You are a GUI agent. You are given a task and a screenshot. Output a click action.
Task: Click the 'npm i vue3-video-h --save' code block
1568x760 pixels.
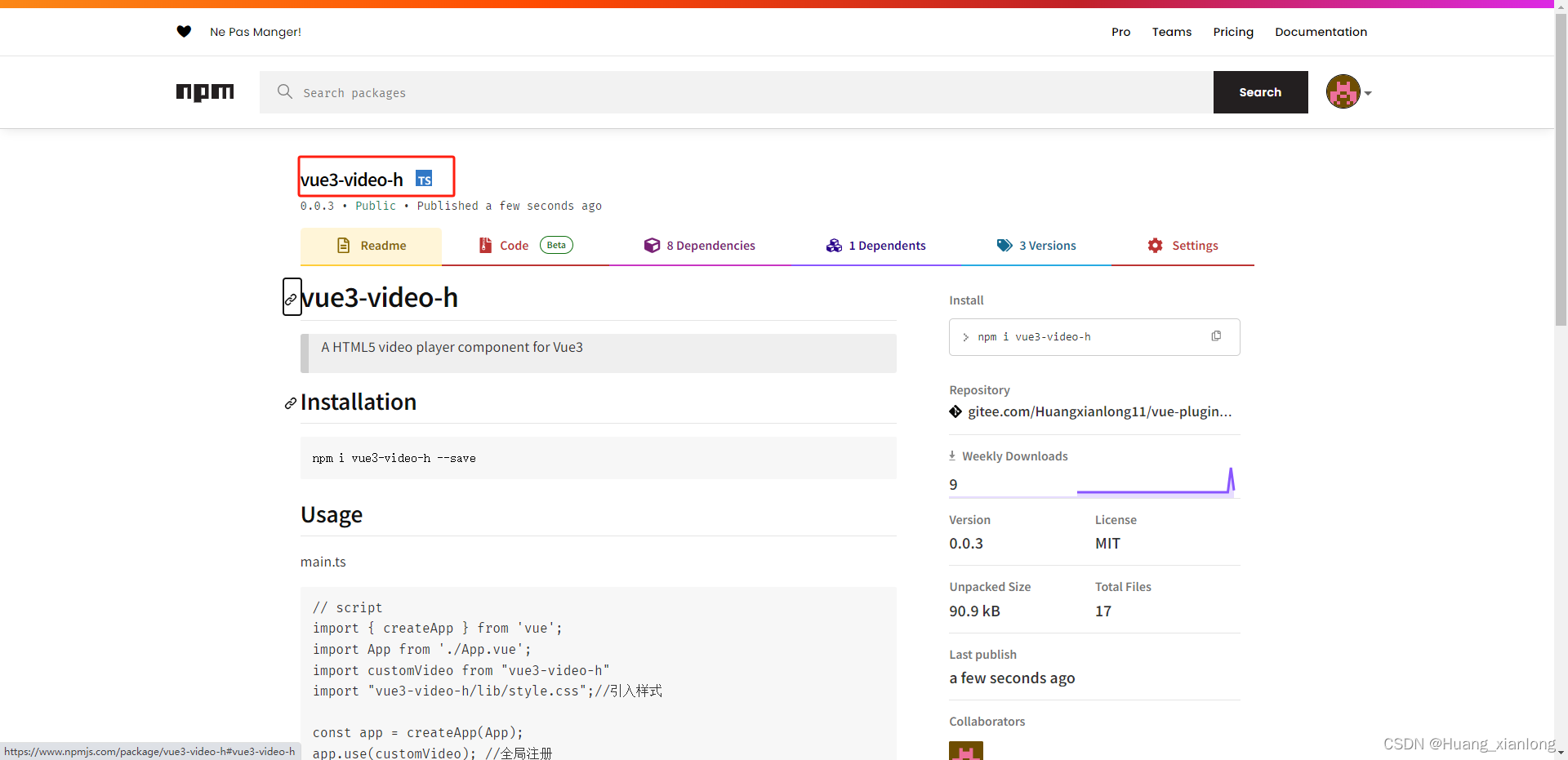(x=598, y=458)
